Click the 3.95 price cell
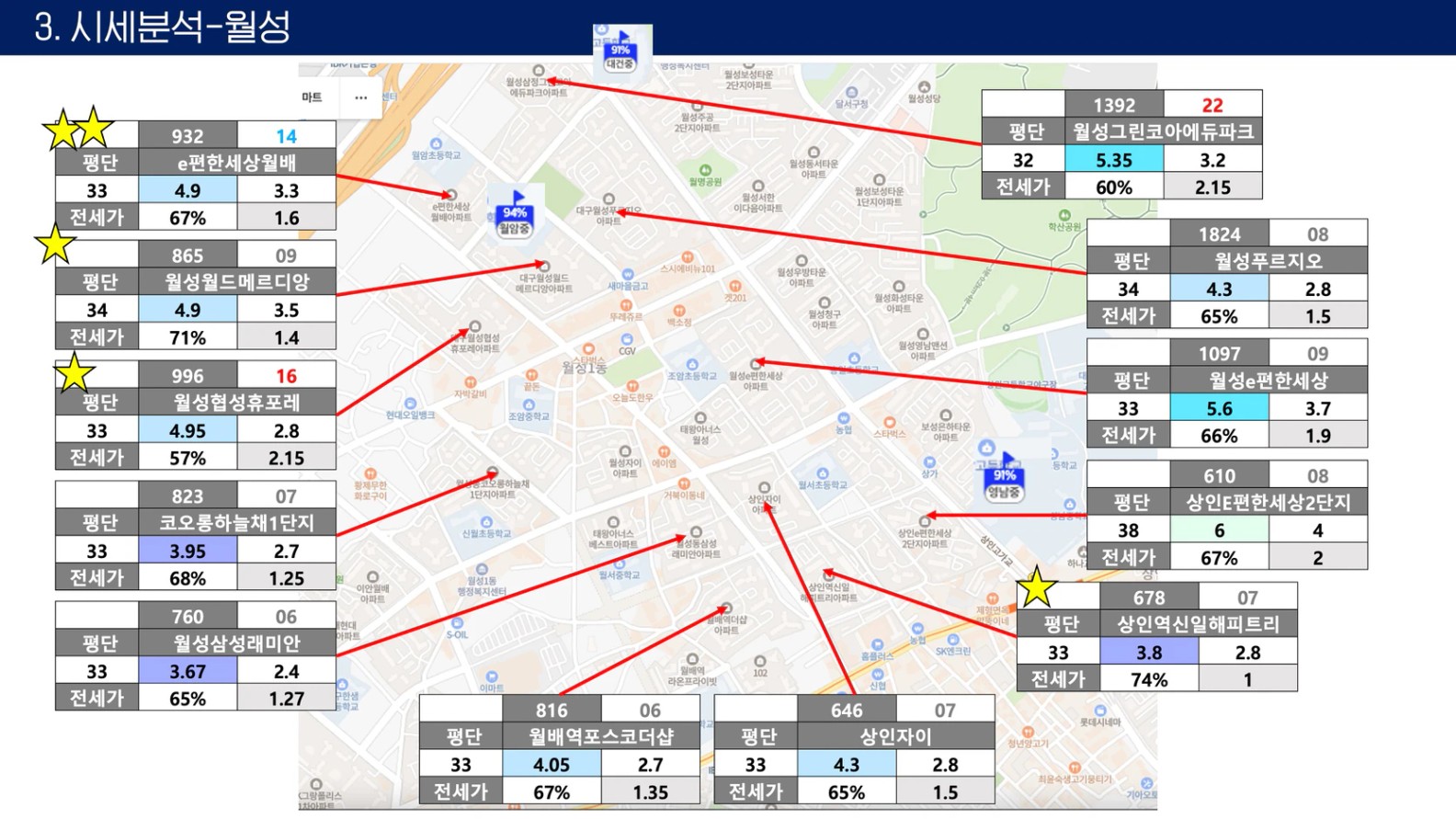1456x819 pixels. [188, 551]
